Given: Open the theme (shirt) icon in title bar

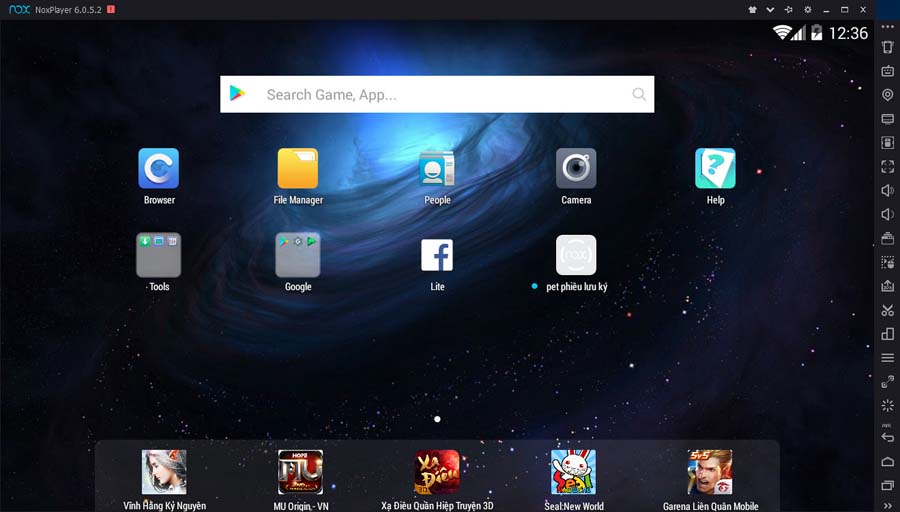Looking at the screenshot, I should [752, 10].
